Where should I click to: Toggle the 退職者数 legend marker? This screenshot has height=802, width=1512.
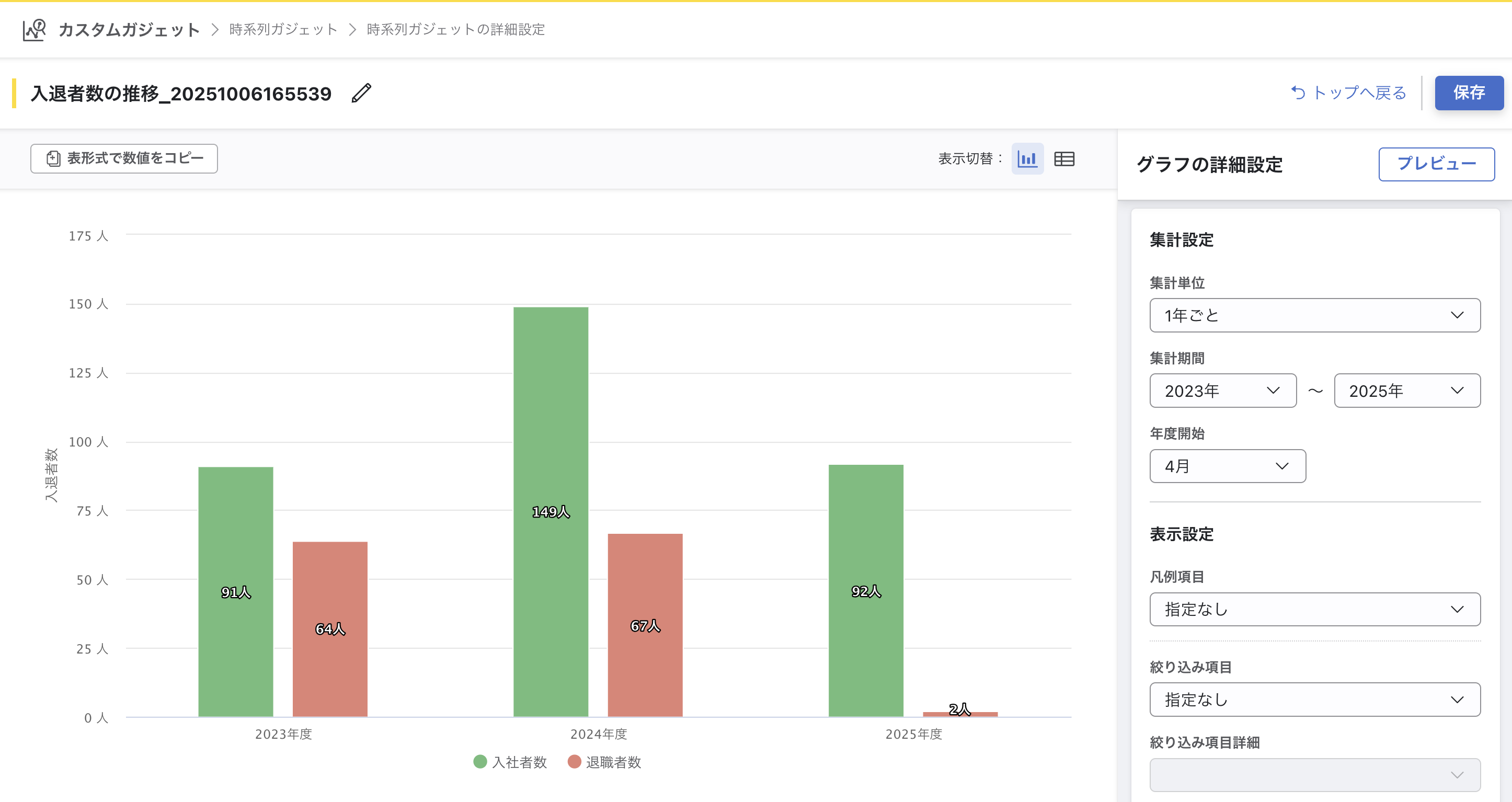click(x=574, y=762)
